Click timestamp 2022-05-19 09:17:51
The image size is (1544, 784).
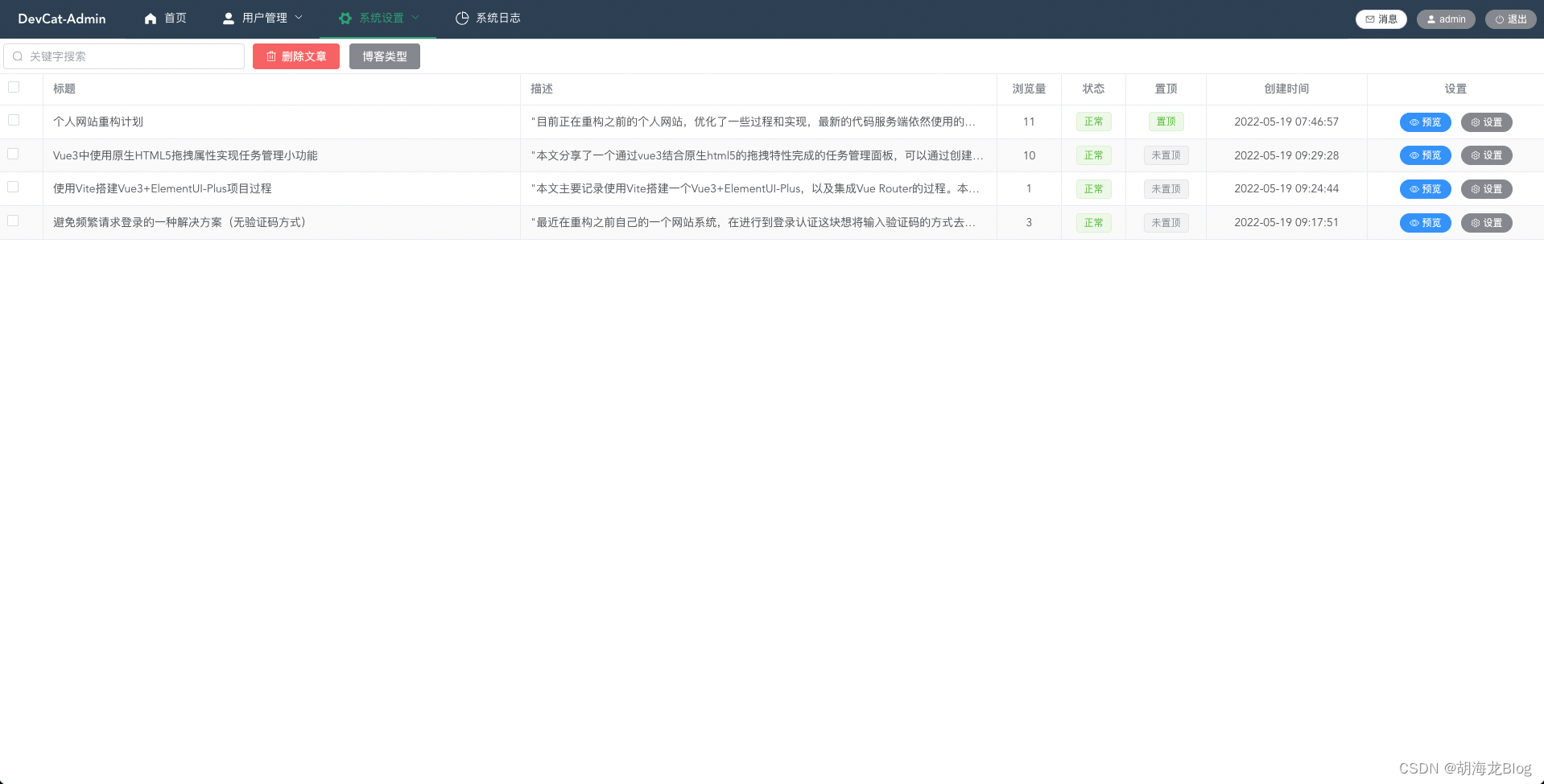[1286, 222]
